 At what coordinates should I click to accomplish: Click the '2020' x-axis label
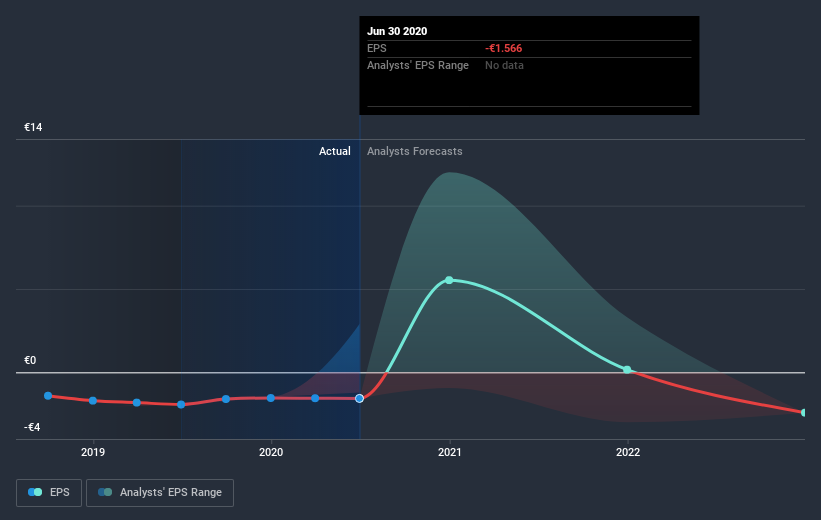coord(271,452)
